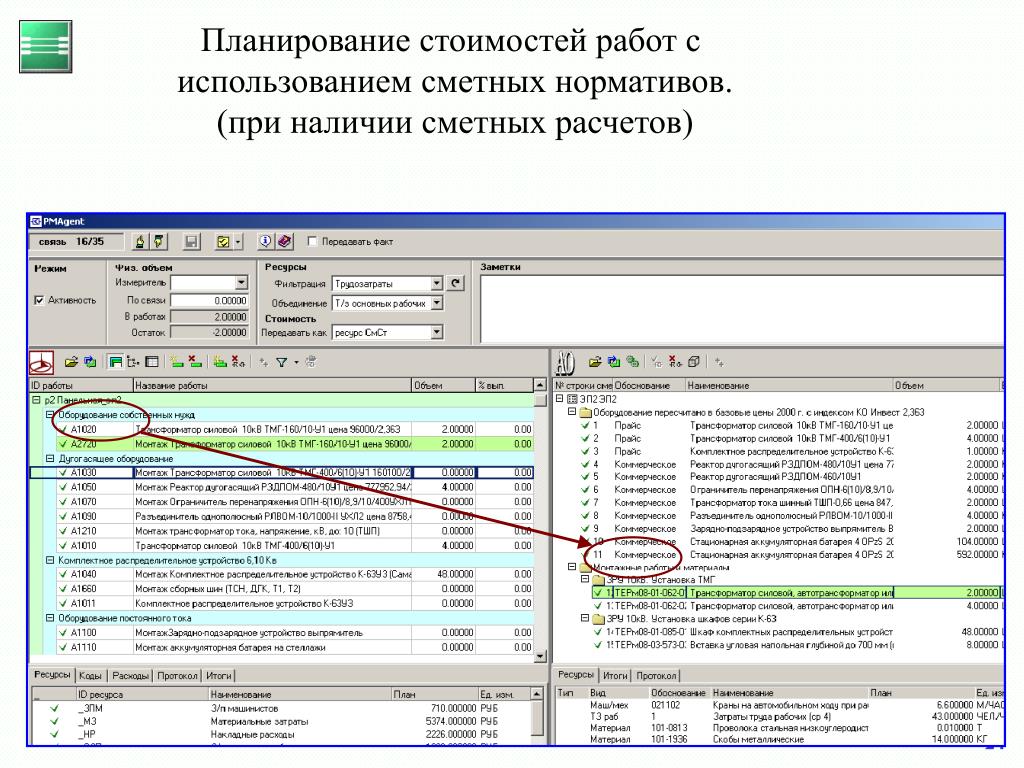
Task: Collapse the ЗРУ 10кВ. Установка шкафов серии К-63 node
Action: 585,618
